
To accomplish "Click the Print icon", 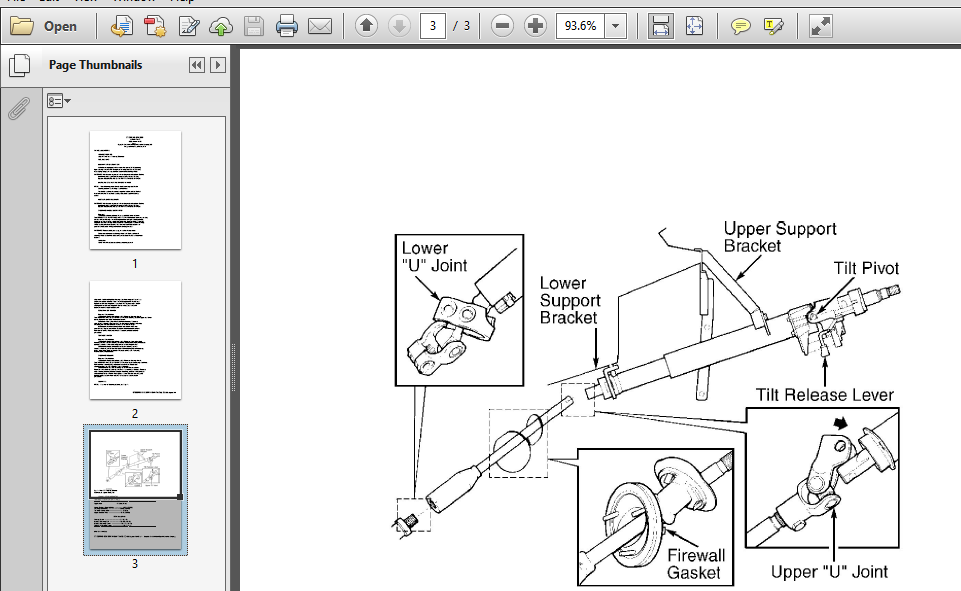I will point(287,26).
